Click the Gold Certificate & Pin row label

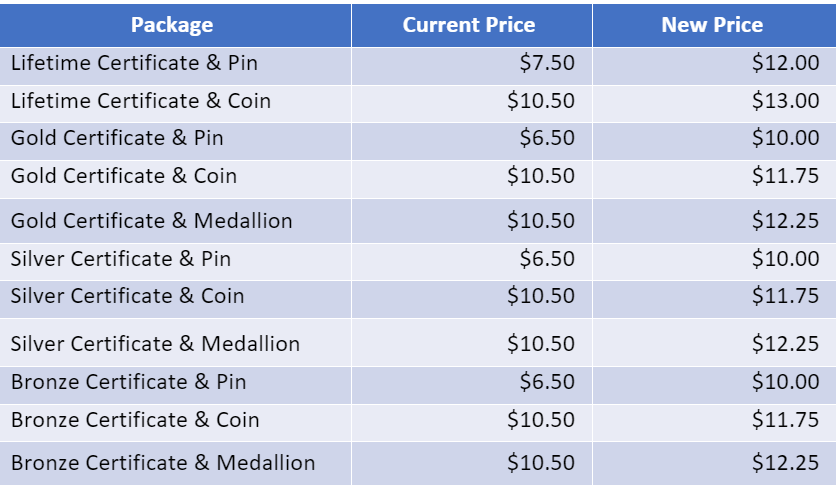coord(117,138)
